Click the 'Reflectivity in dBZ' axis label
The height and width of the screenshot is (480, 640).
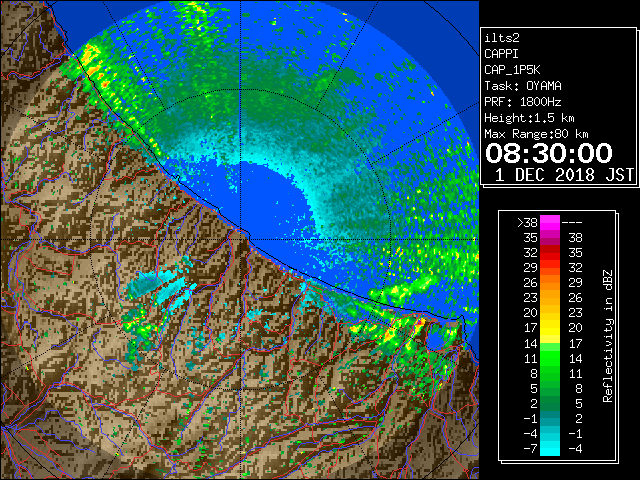[608, 336]
